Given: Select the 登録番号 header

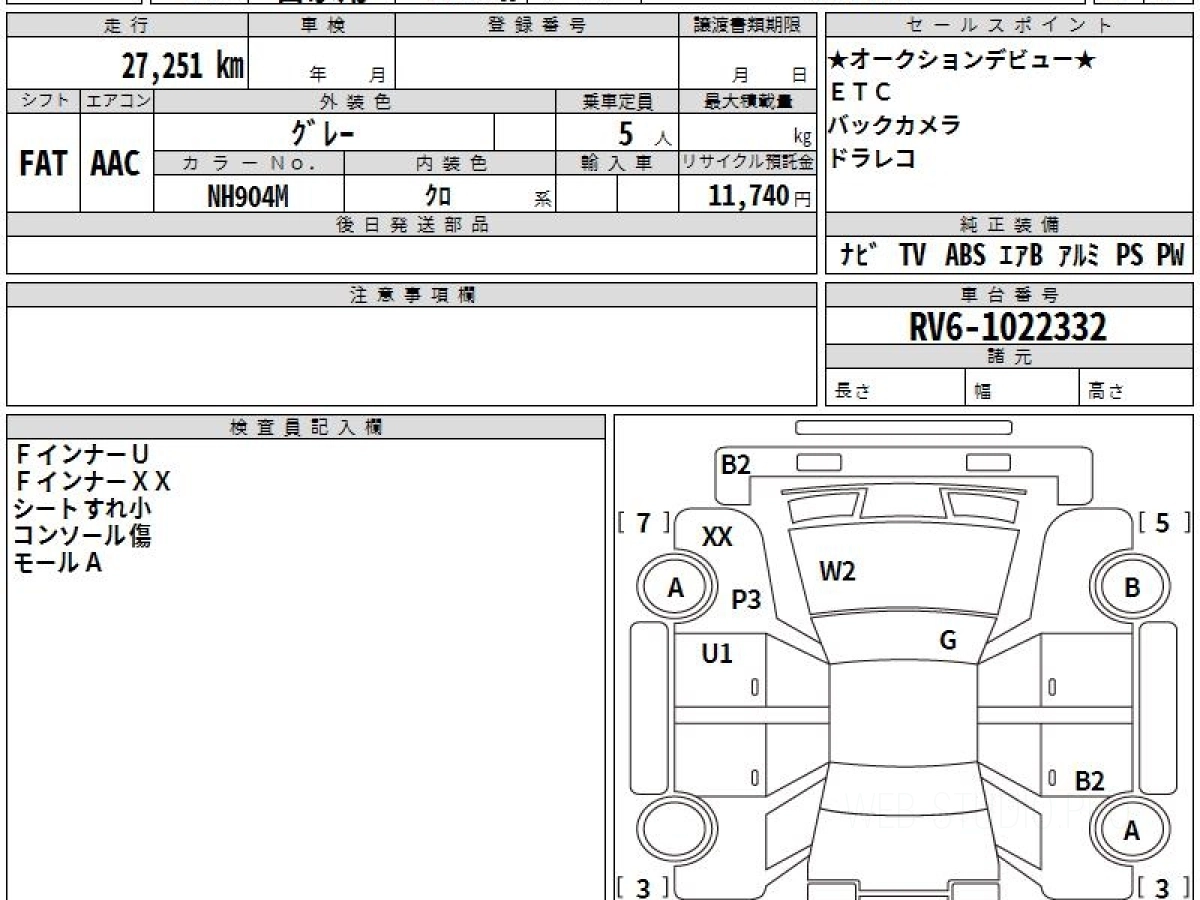Looking at the screenshot, I should (x=537, y=26).
